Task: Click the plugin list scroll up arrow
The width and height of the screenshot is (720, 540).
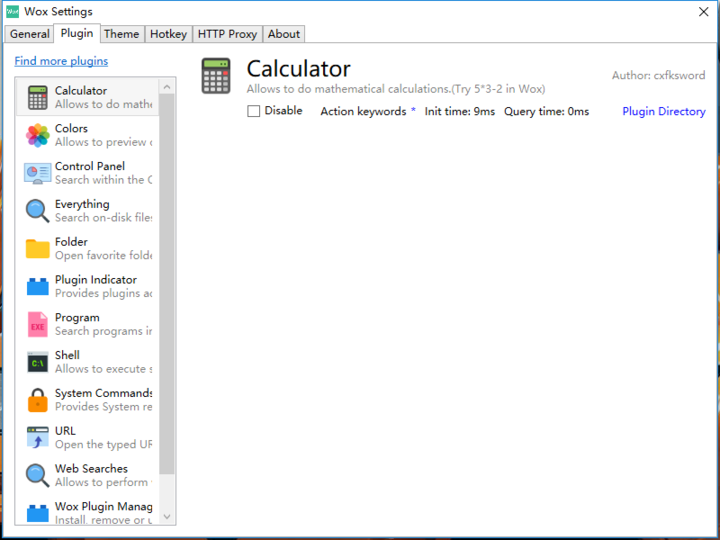Action: click(167, 86)
